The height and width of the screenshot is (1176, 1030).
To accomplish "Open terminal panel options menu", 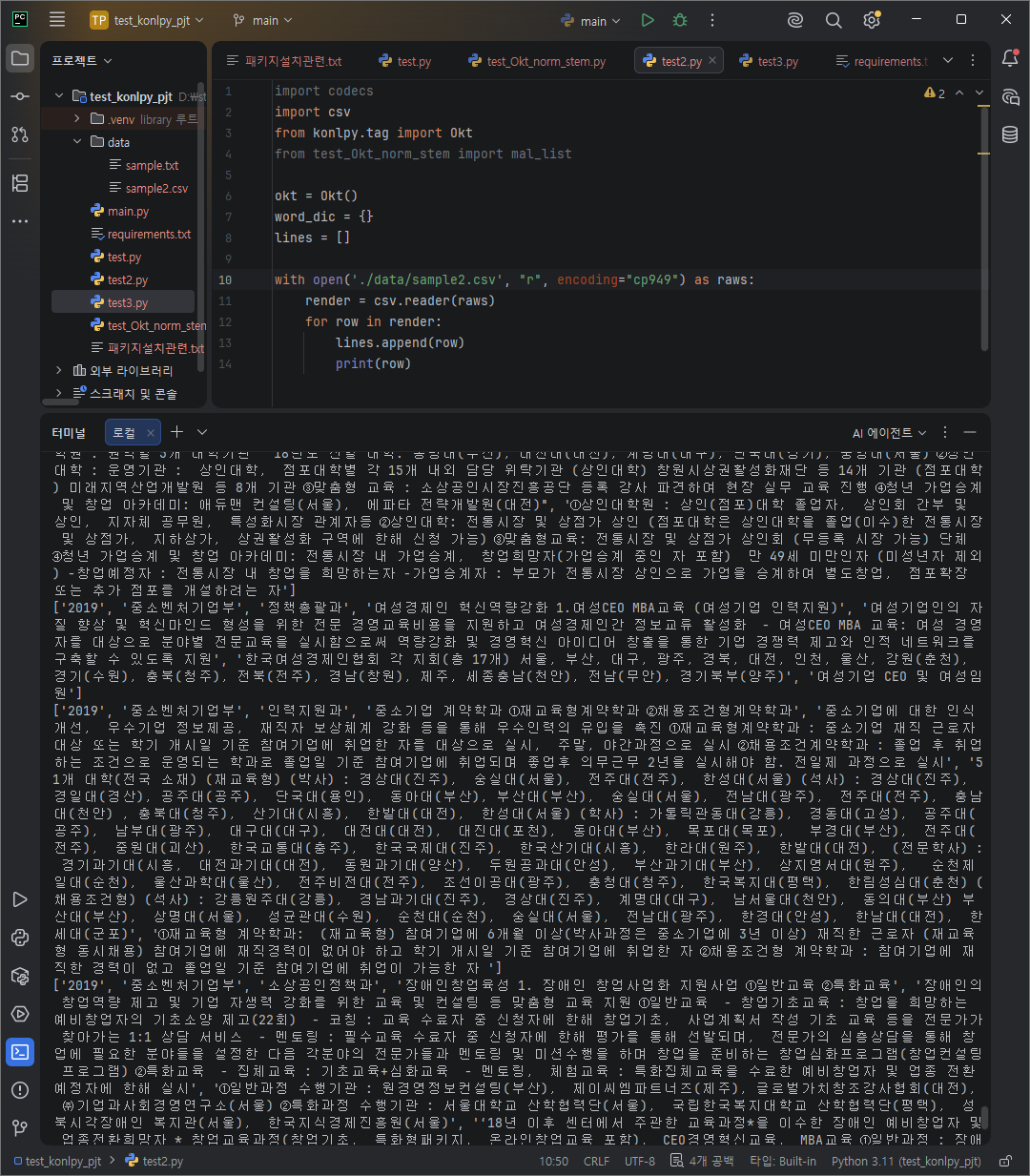I will (945, 432).
